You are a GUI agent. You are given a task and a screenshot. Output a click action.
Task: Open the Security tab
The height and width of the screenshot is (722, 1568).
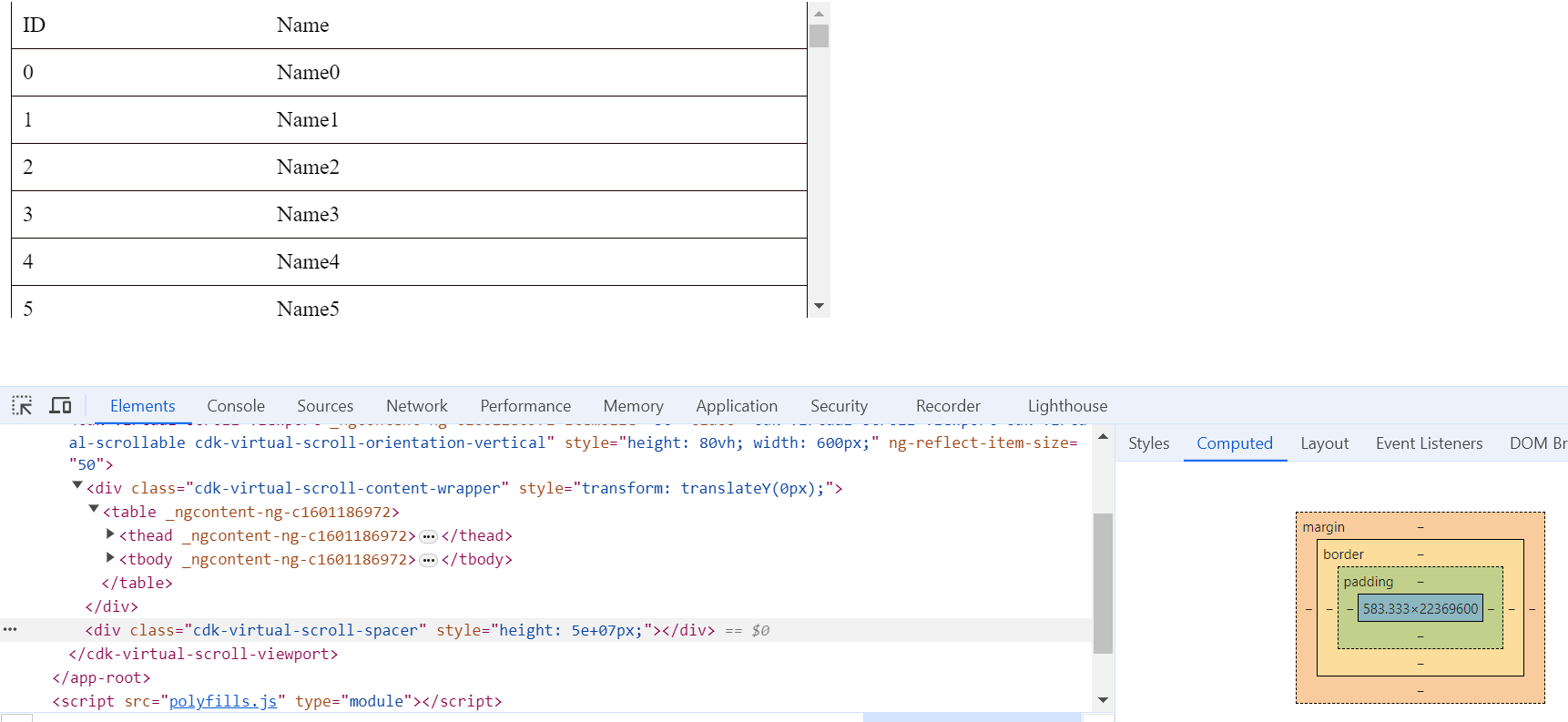tap(840, 406)
